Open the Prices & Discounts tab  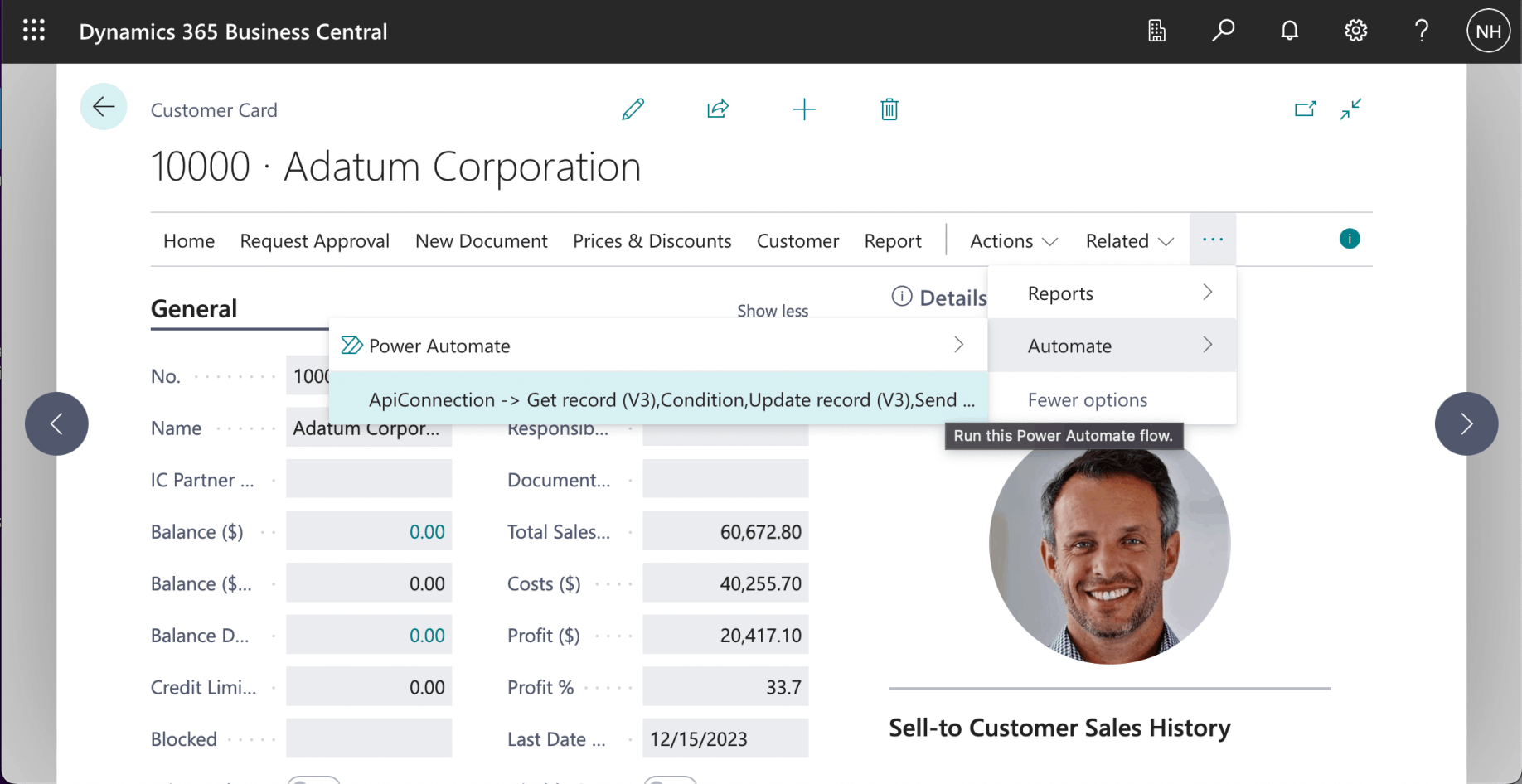coord(652,241)
